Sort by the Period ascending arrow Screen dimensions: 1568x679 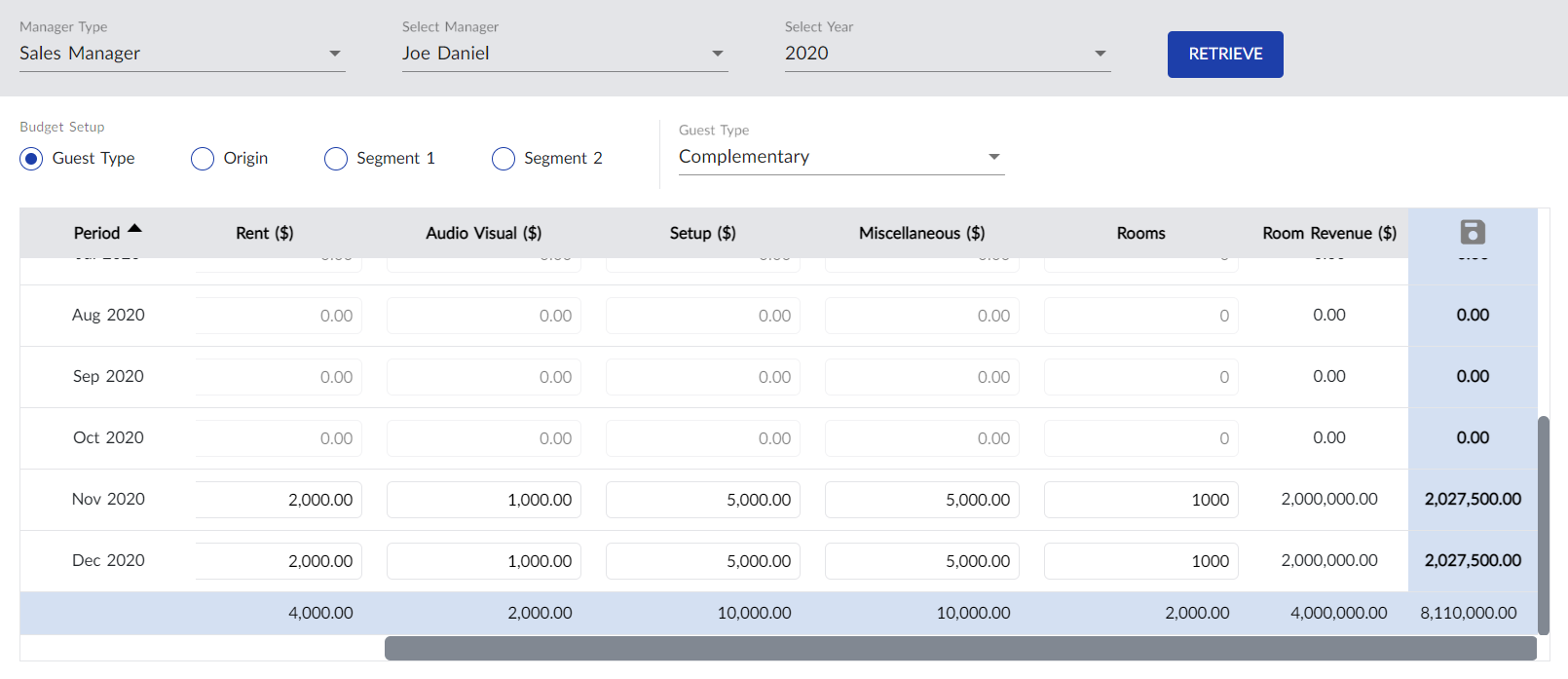click(x=134, y=228)
